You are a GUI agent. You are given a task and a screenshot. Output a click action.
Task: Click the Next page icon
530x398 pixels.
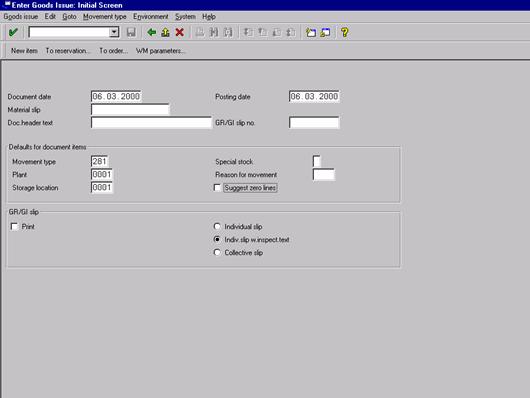(x=277, y=32)
